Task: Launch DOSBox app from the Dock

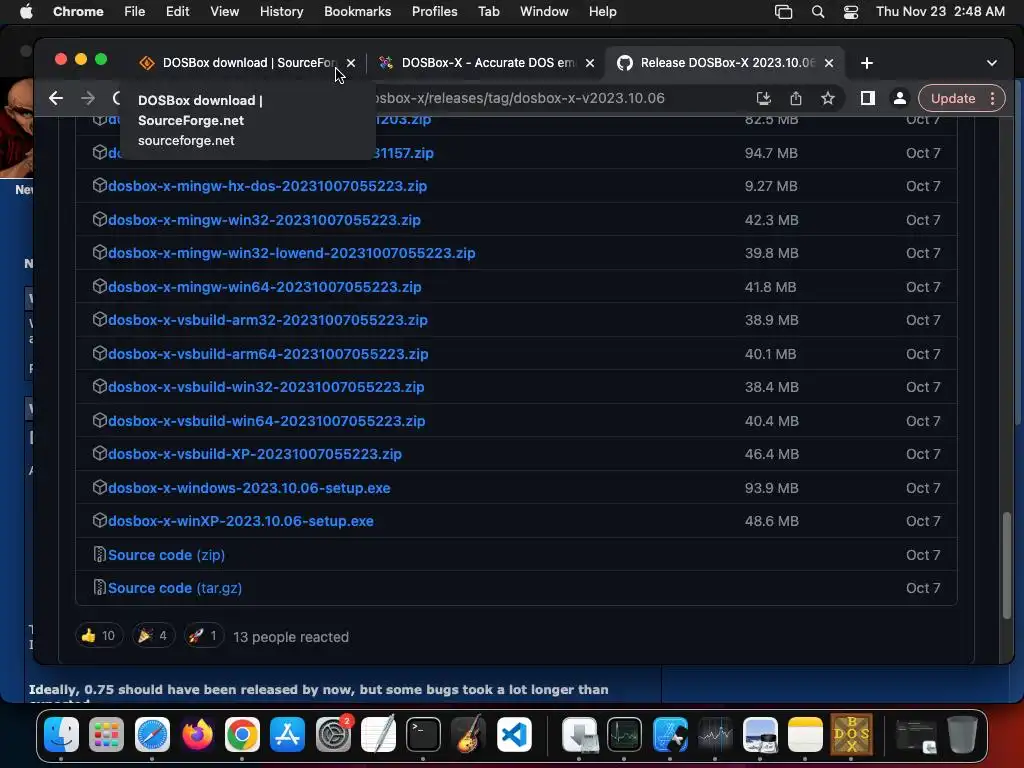Action: pyautogui.click(x=851, y=735)
